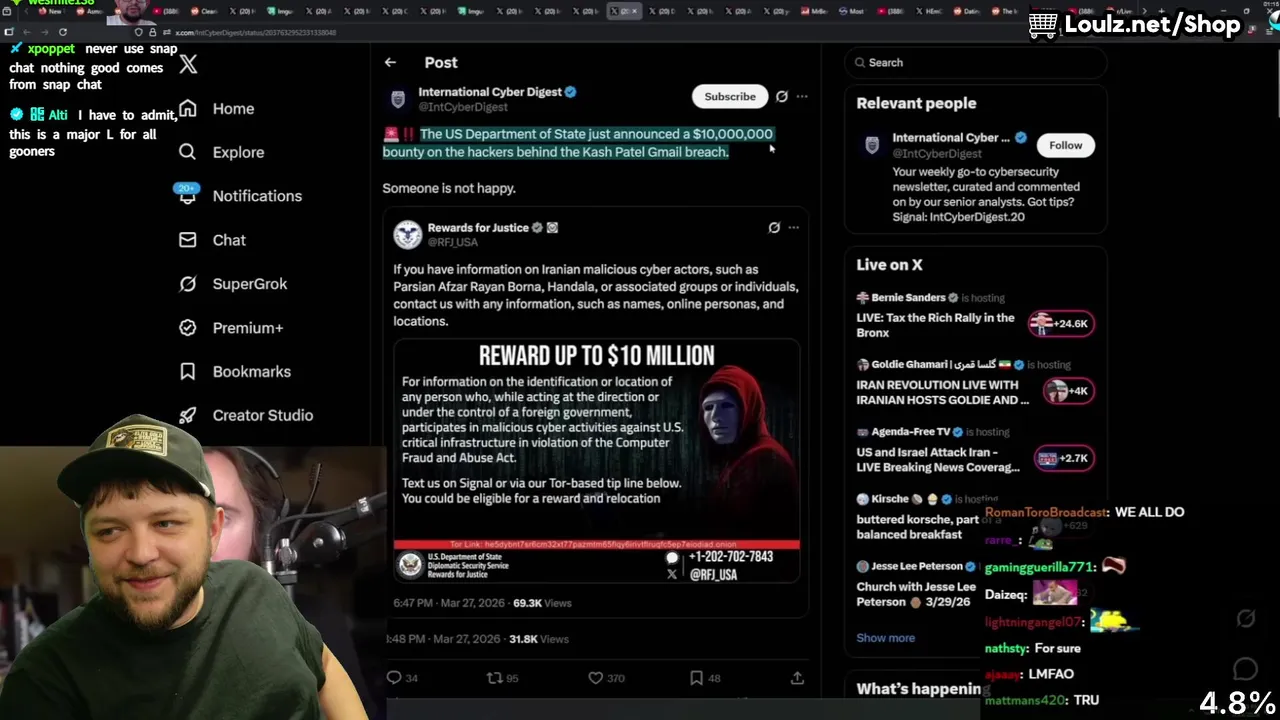Go back using the Post arrow

coord(390,62)
